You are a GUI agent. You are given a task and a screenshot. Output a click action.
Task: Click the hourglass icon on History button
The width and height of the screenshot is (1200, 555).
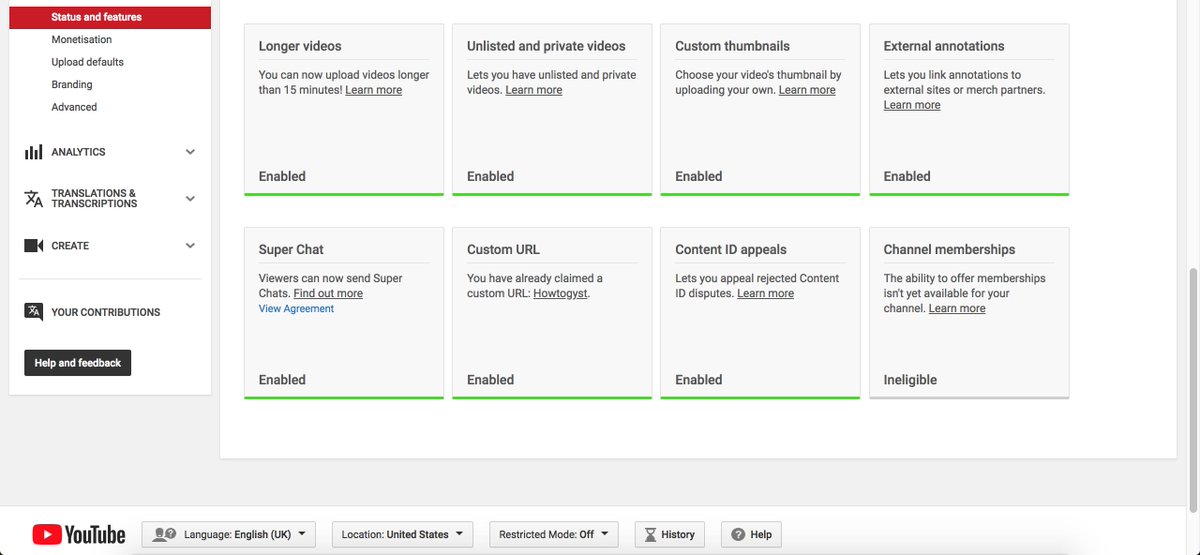pos(651,534)
